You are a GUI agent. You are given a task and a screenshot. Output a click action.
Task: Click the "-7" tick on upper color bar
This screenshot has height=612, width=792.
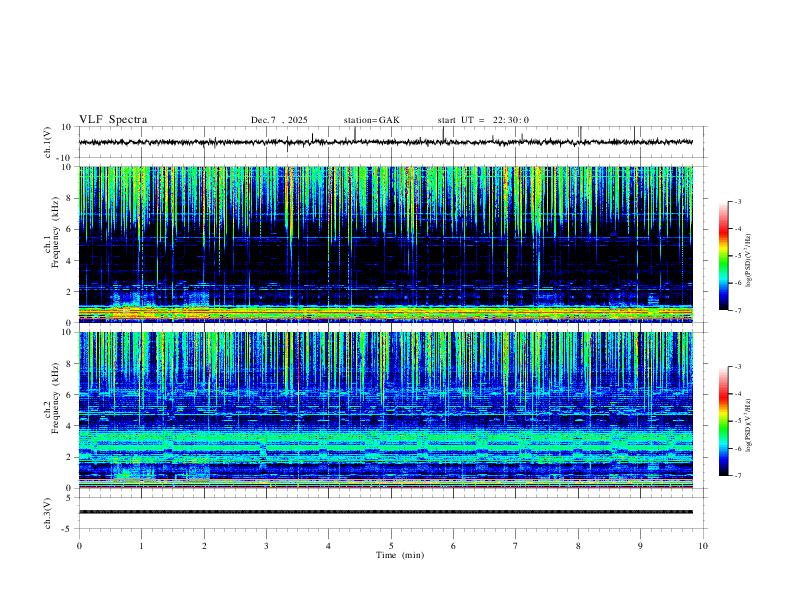pos(737,311)
